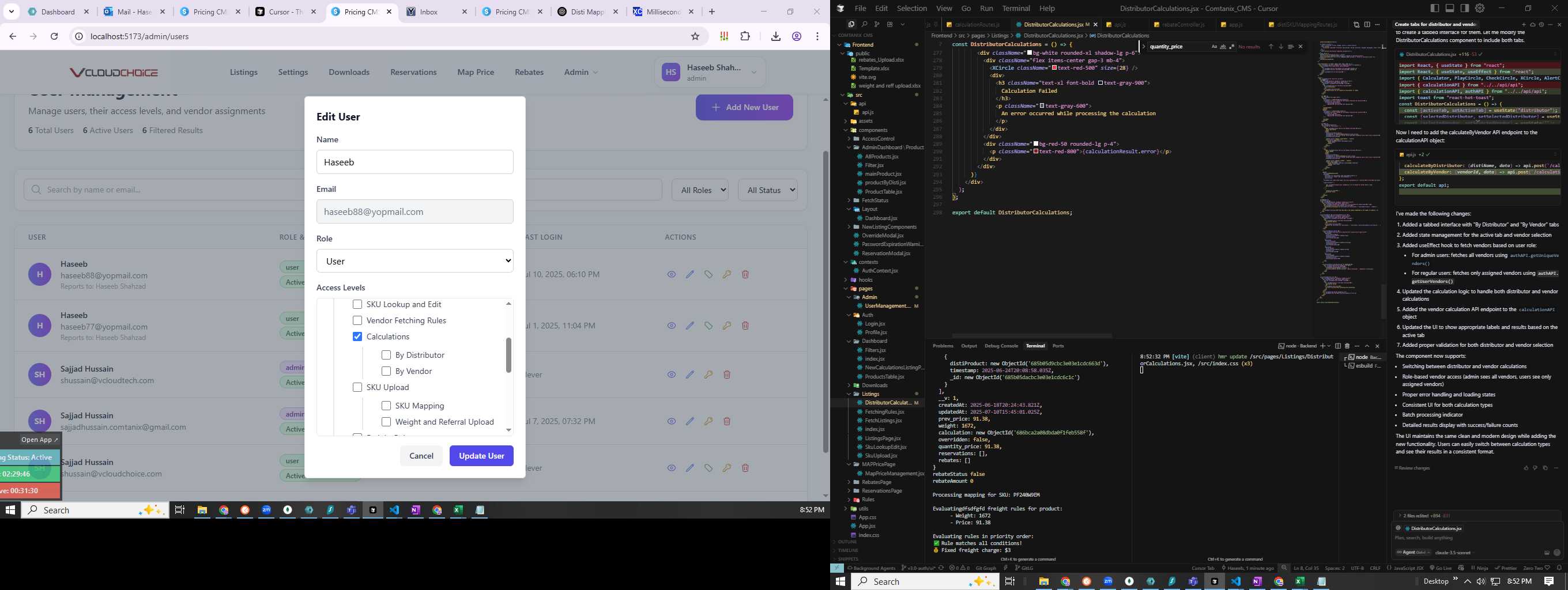The height and width of the screenshot is (590, 1568).
Task: Split the Cursor editor to the right
Action: [x=1367, y=24]
